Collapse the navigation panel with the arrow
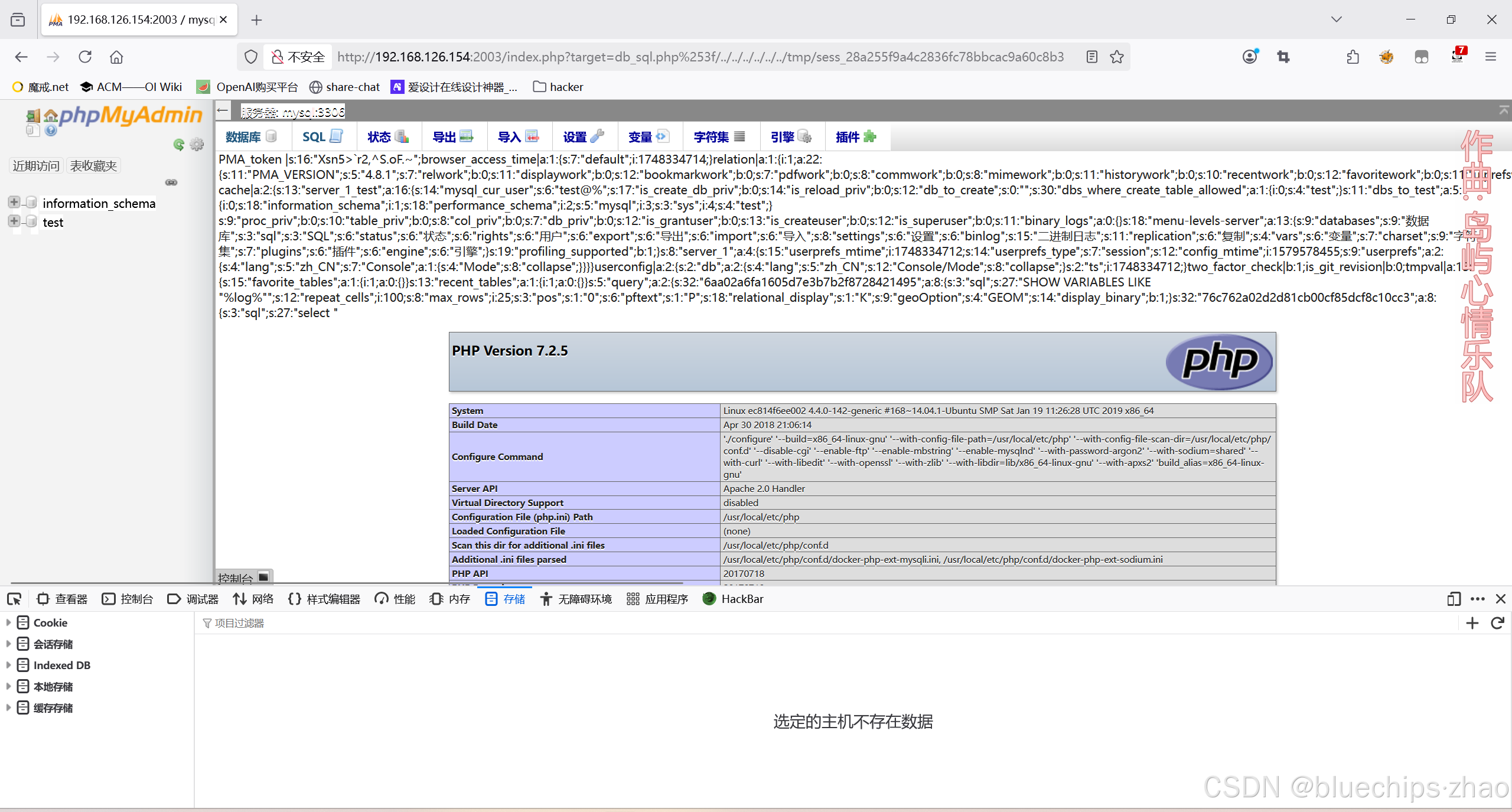1512x812 pixels. 223,110
